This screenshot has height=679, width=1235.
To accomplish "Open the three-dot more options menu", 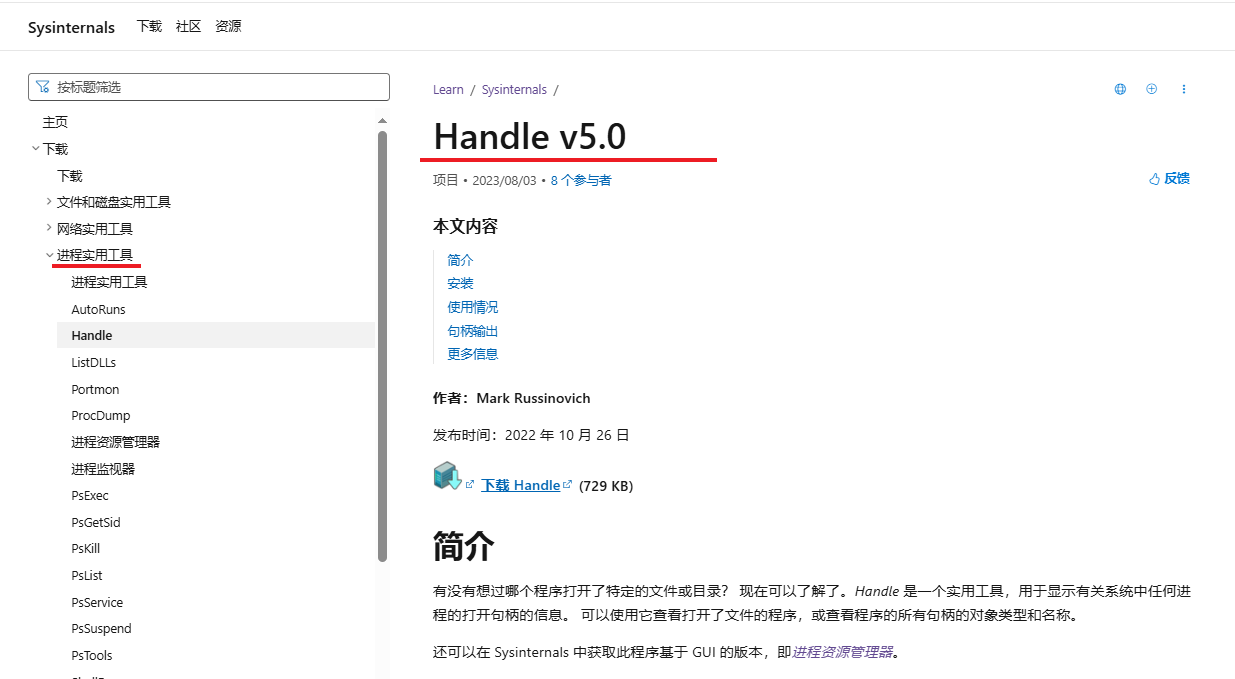I will 1184,89.
